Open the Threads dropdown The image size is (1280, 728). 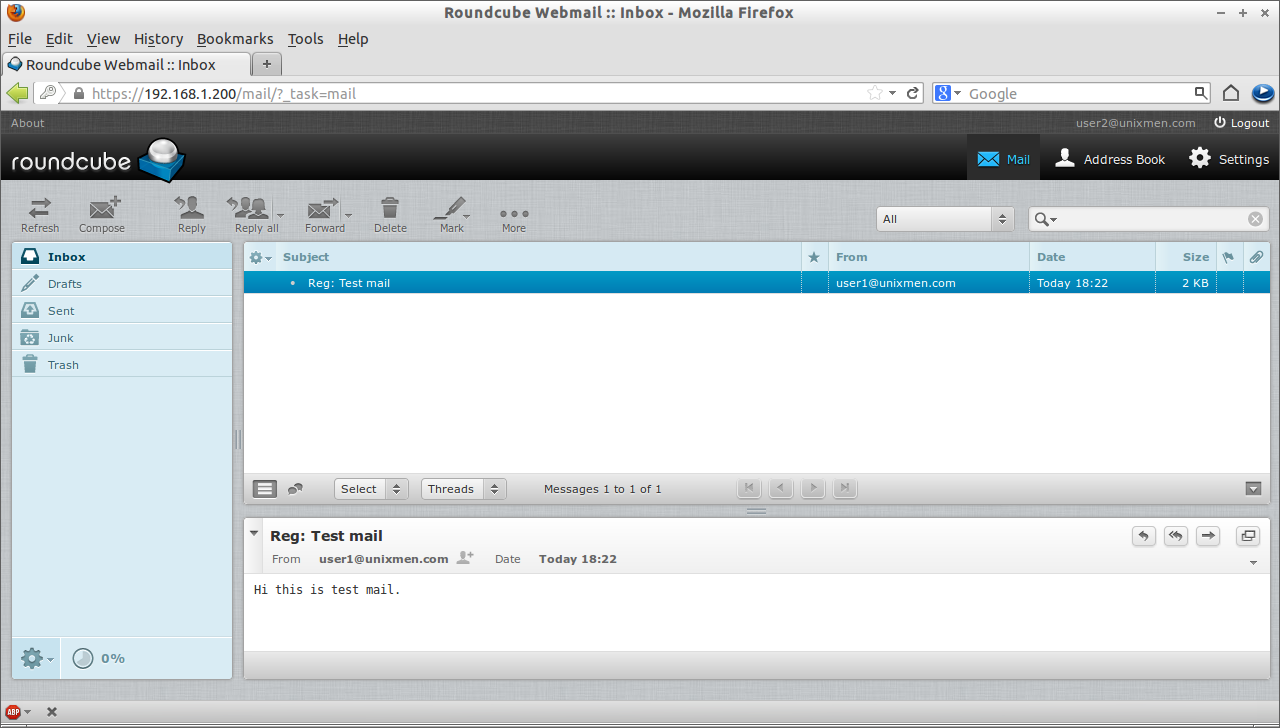coord(464,489)
